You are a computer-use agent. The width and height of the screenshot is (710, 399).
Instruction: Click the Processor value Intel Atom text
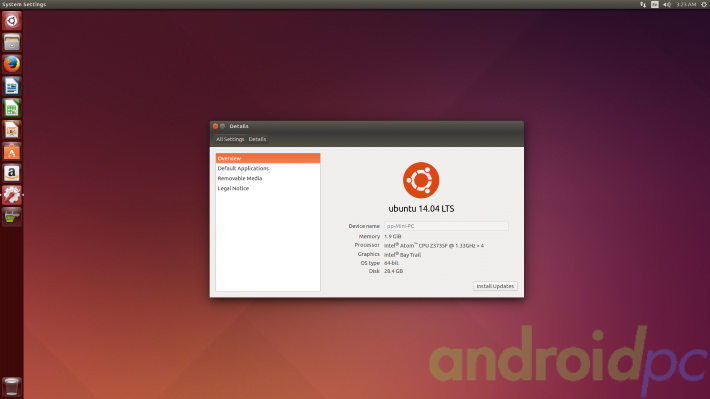434,245
